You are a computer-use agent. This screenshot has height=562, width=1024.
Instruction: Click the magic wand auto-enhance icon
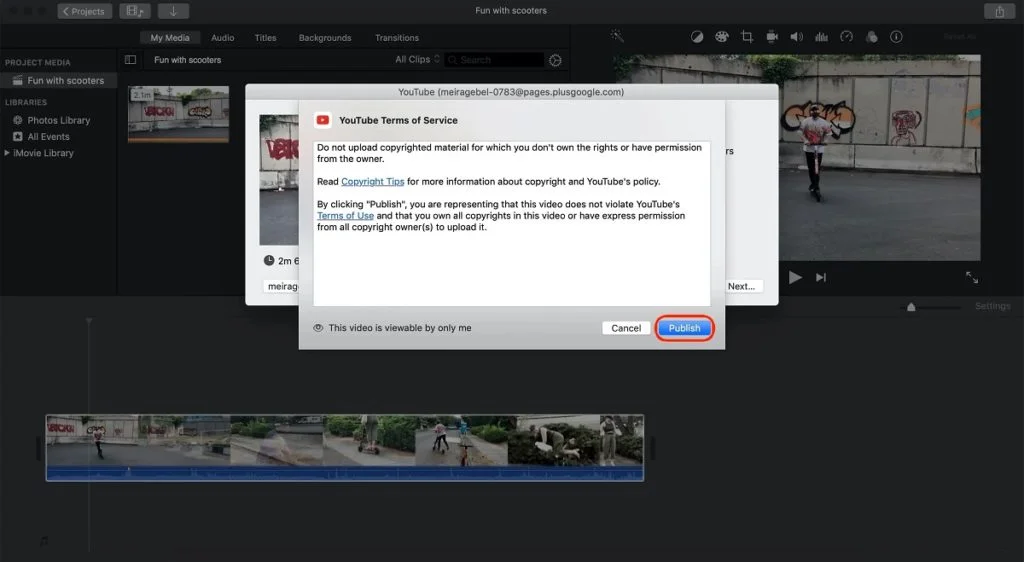point(618,37)
